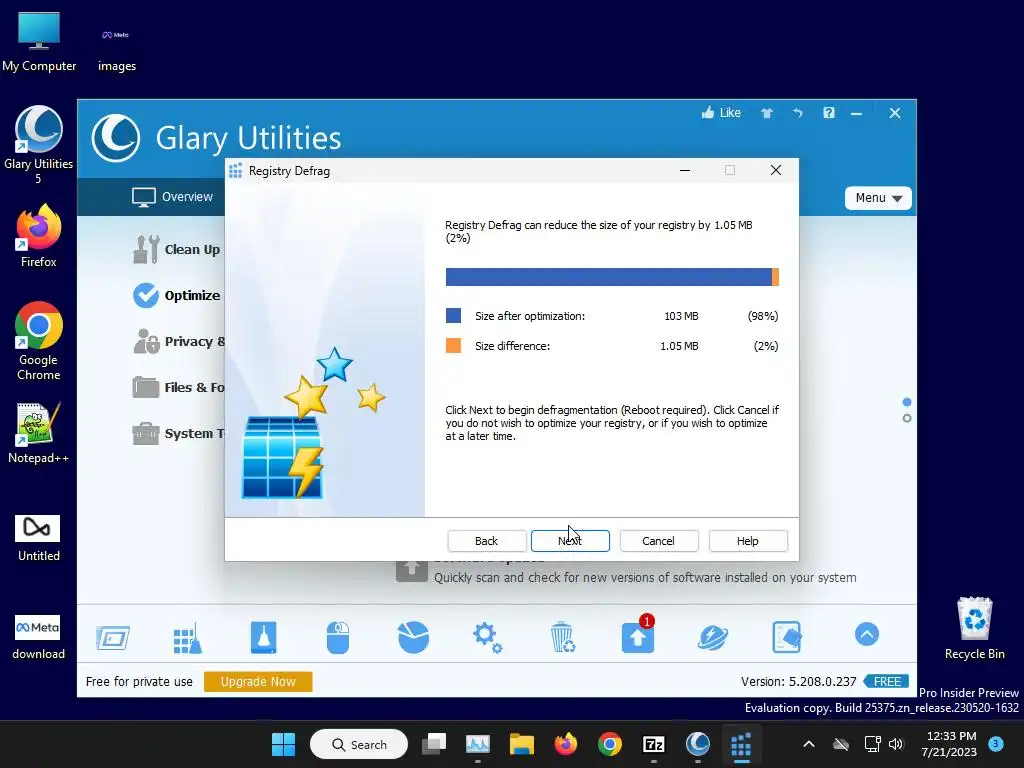Click the Software Update list icon
Image resolution: width=1024 pixels, height=768 pixels.
411,569
